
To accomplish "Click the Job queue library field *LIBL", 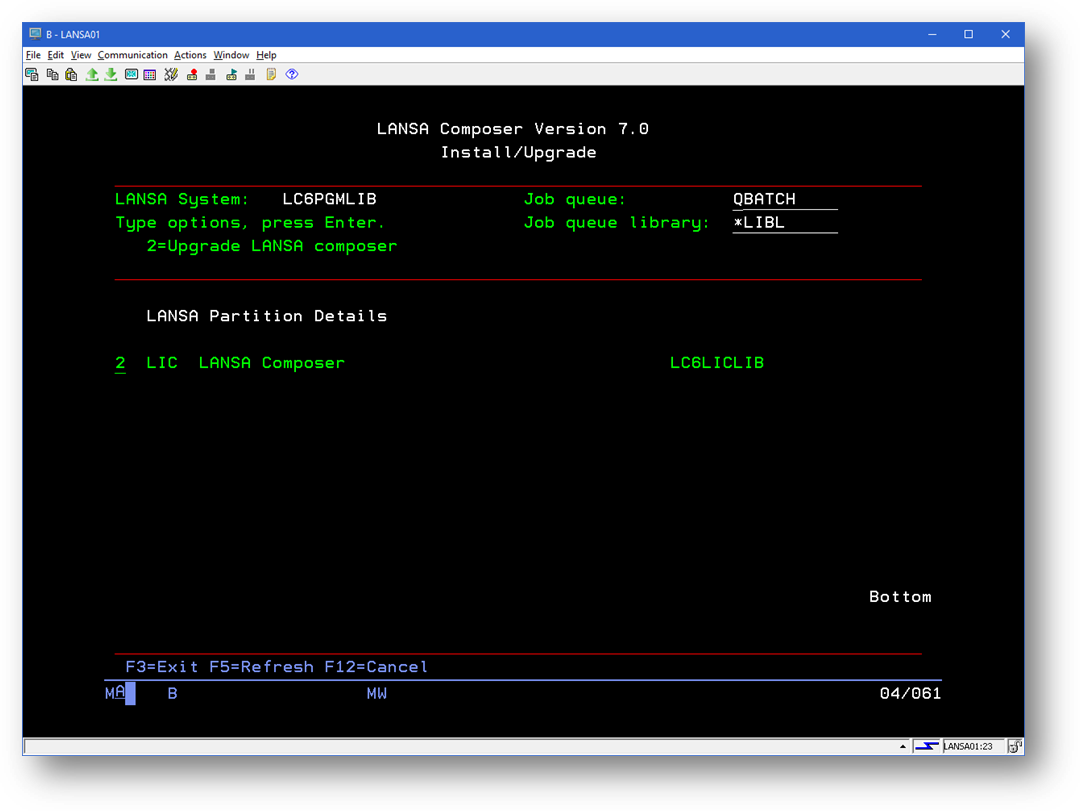I will (x=785, y=223).
